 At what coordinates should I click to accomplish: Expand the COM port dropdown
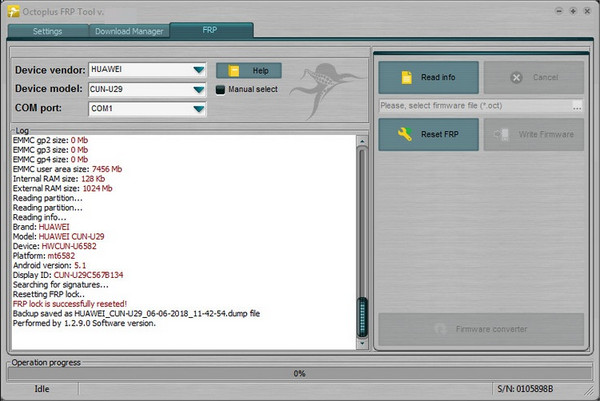pos(198,108)
